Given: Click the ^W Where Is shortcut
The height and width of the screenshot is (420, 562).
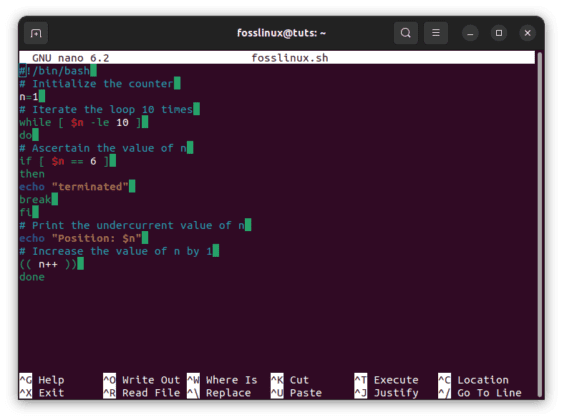Looking at the screenshot, I should pos(222,380).
